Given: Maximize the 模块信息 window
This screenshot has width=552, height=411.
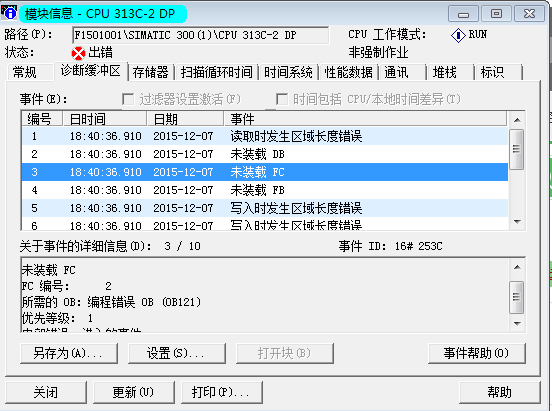Looking at the screenshot, I should tap(496, 14).
